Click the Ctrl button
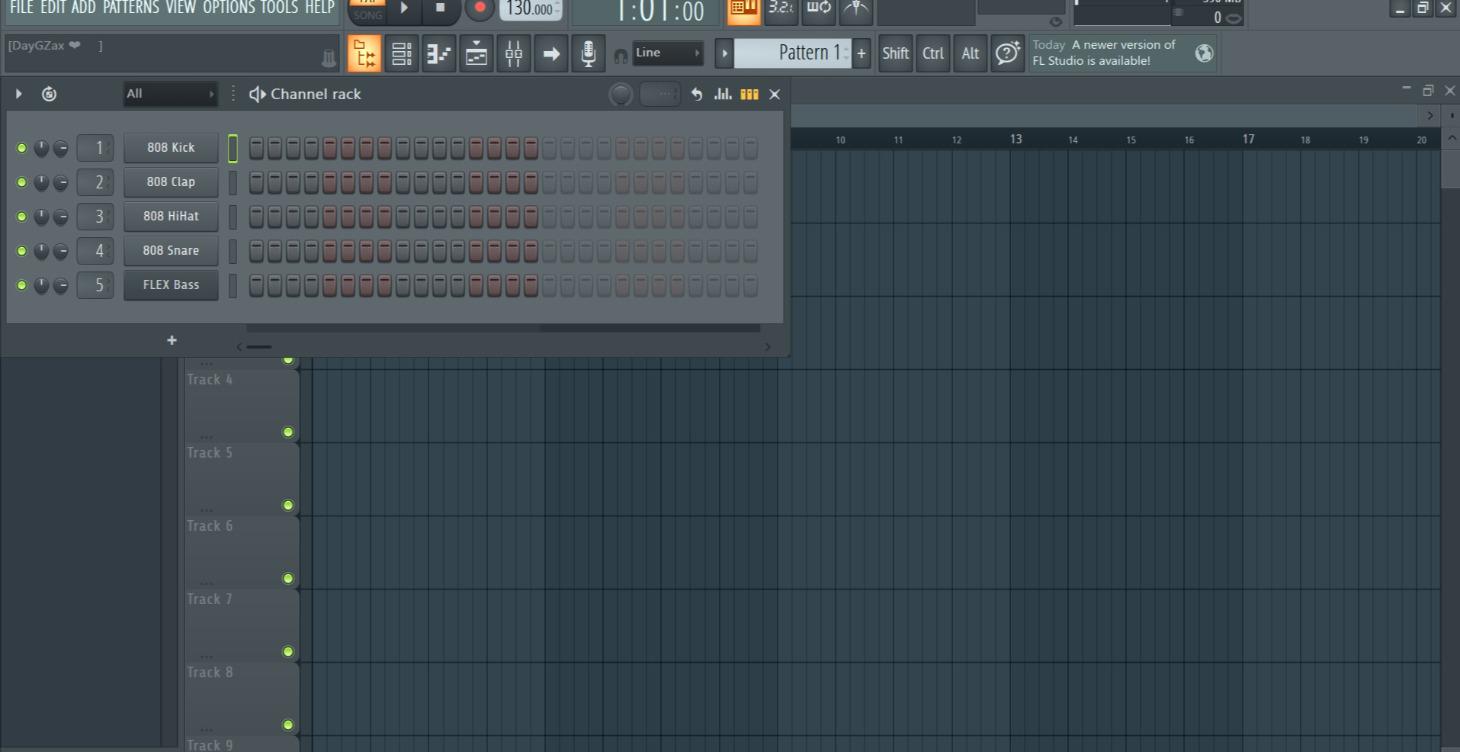Screen dimensions: 1460x752 (933, 53)
